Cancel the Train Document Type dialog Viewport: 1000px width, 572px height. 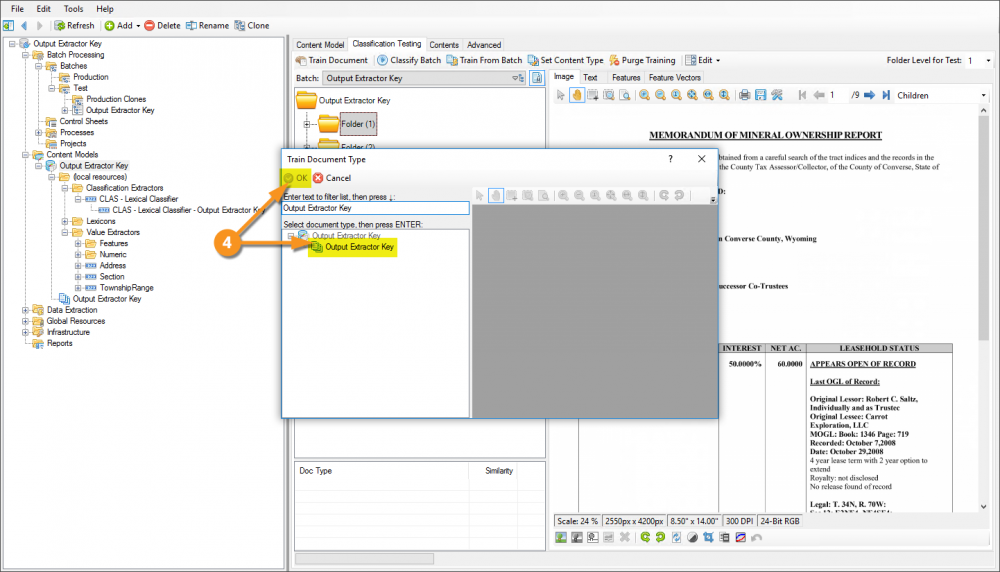click(x=332, y=178)
